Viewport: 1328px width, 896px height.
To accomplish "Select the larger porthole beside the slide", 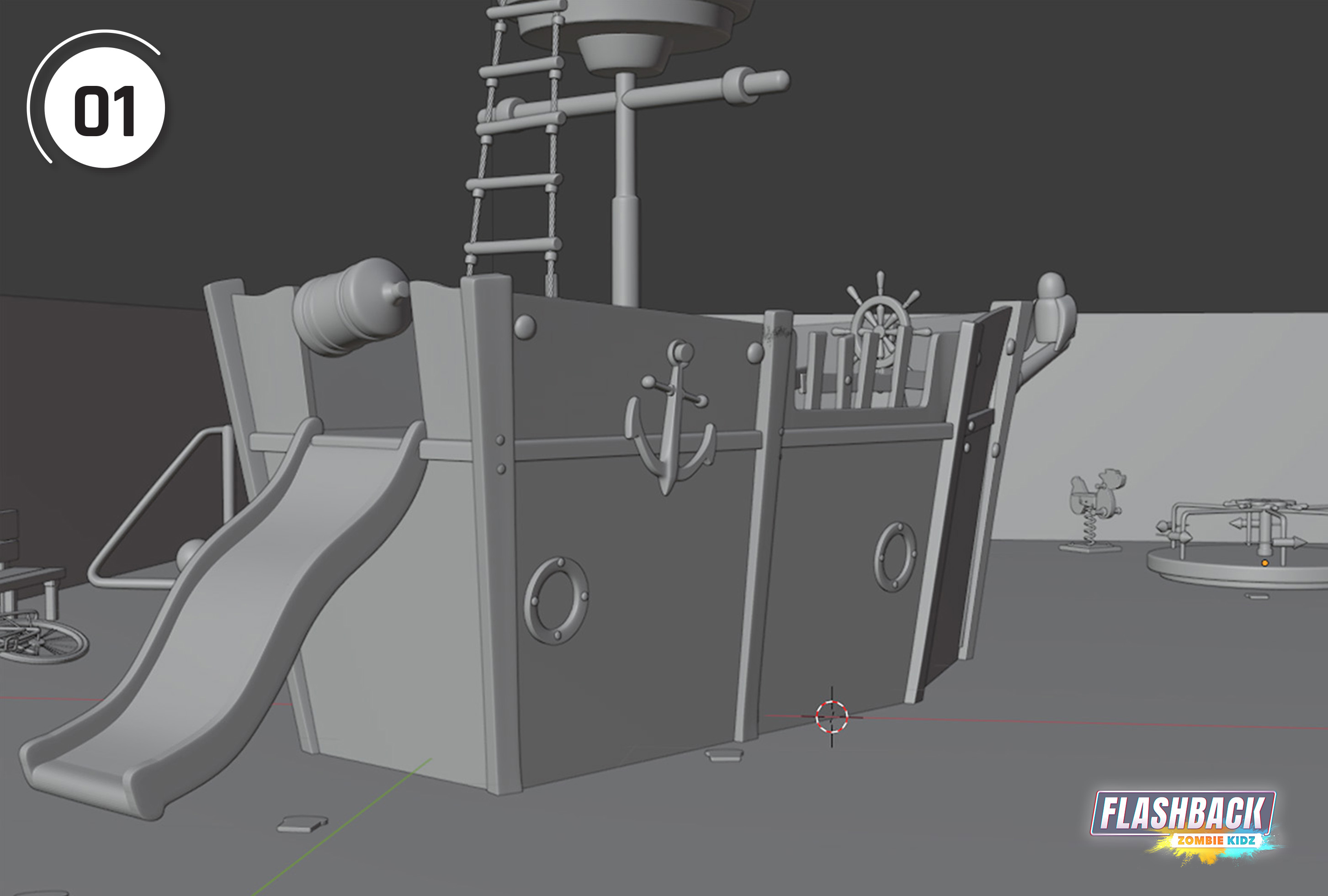I will pyautogui.click(x=556, y=601).
